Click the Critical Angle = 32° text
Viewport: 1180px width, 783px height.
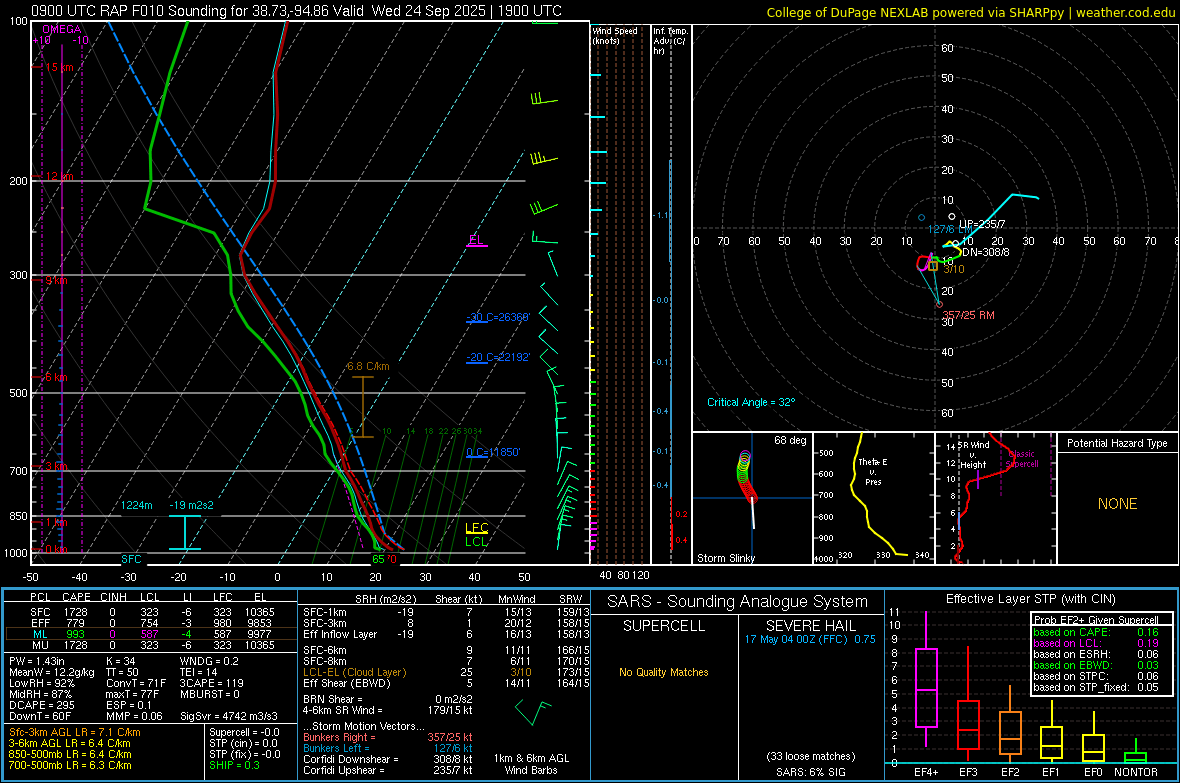click(751, 402)
